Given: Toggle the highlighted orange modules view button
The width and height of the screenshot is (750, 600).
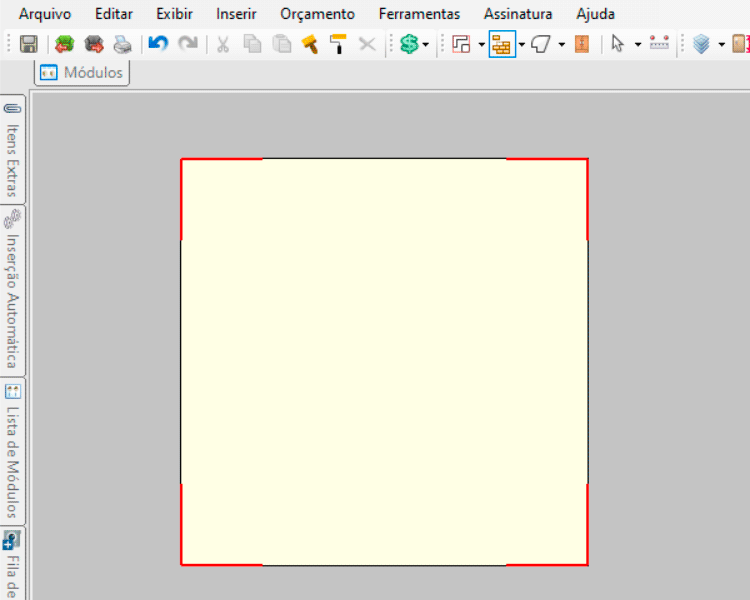Looking at the screenshot, I should [501, 44].
